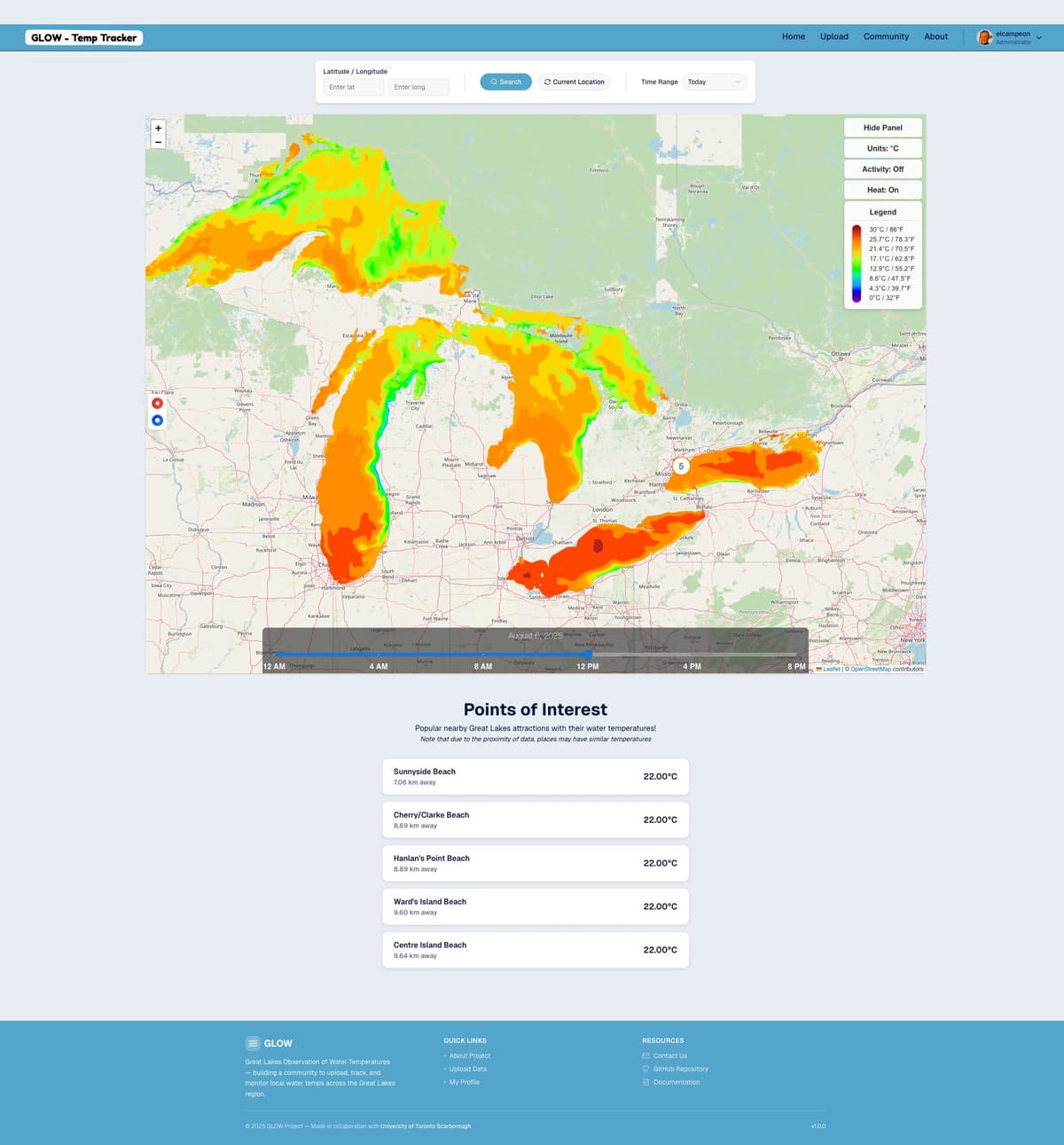This screenshot has width=1064, height=1145.
Task: Zoom in on the map
Action: click(x=158, y=128)
